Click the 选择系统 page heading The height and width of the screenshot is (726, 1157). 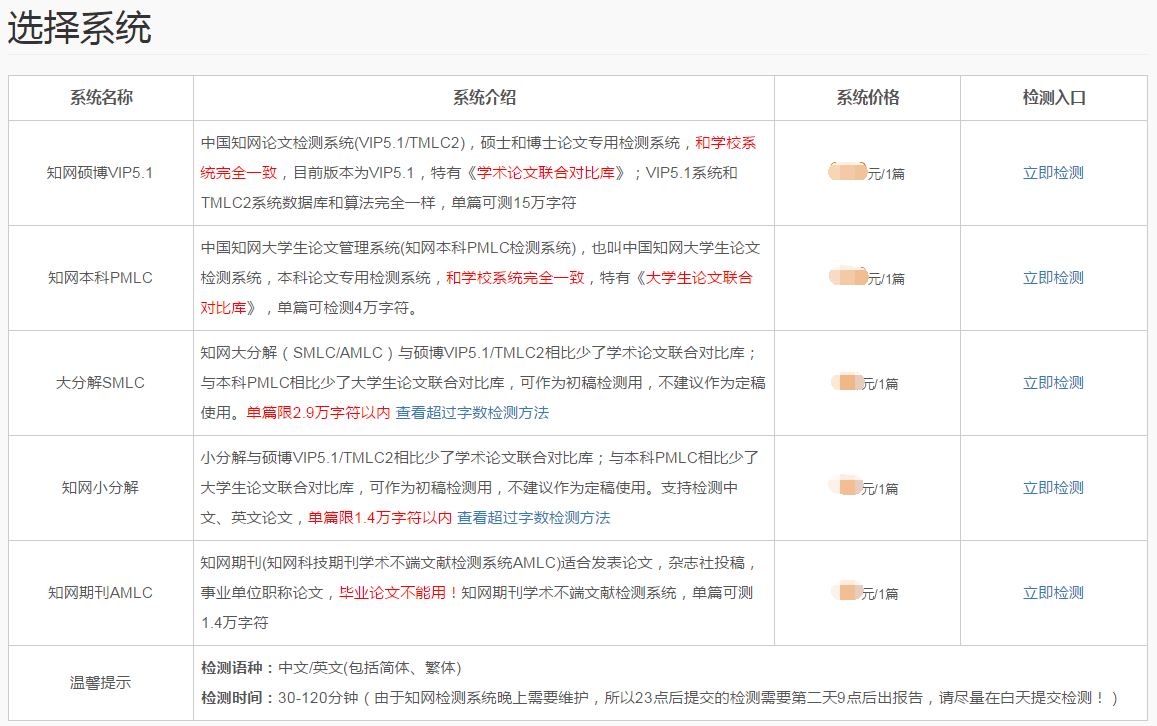click(x=80, y=29)
